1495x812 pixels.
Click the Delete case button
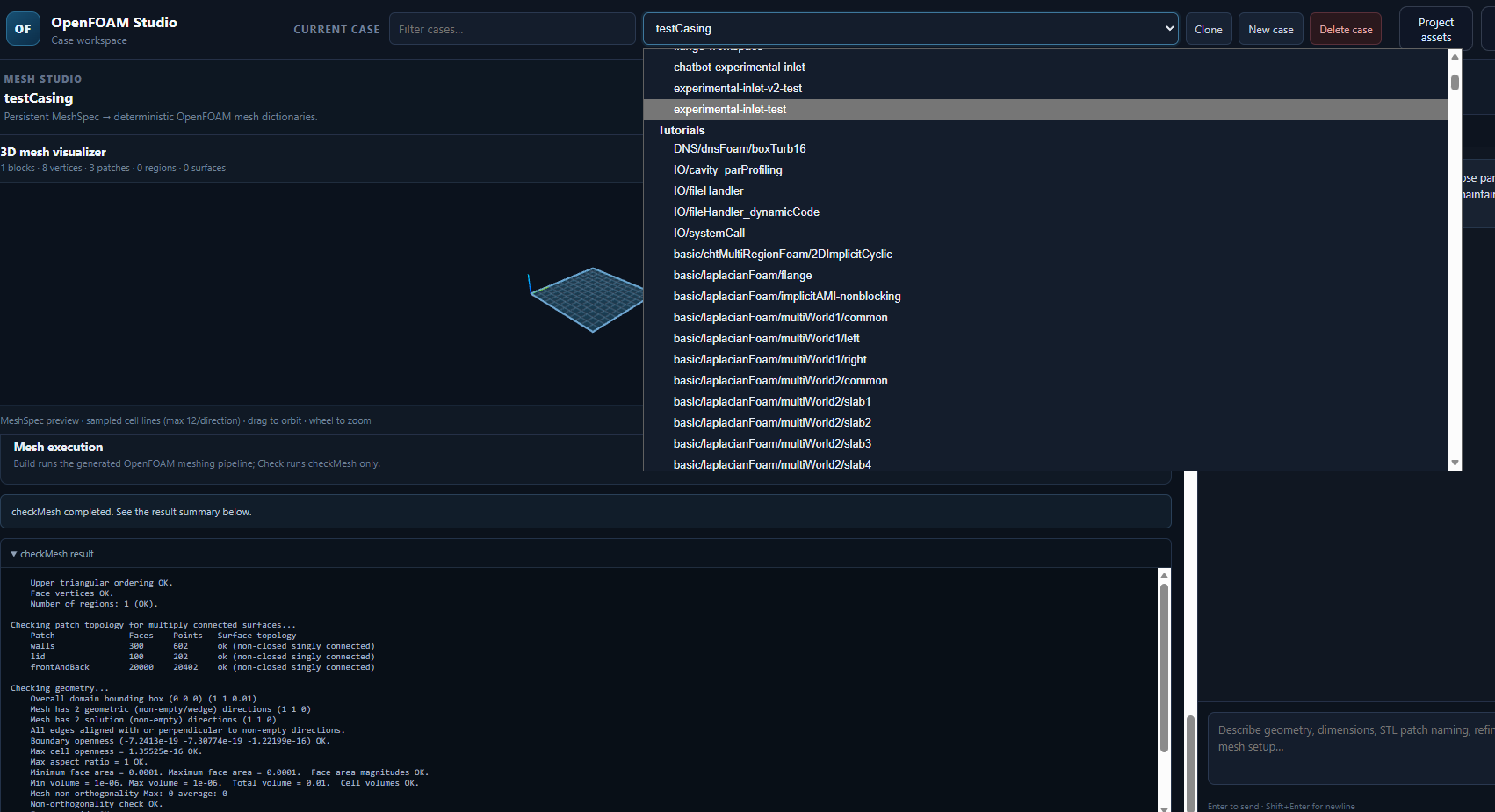click(x=1346, y=29)
